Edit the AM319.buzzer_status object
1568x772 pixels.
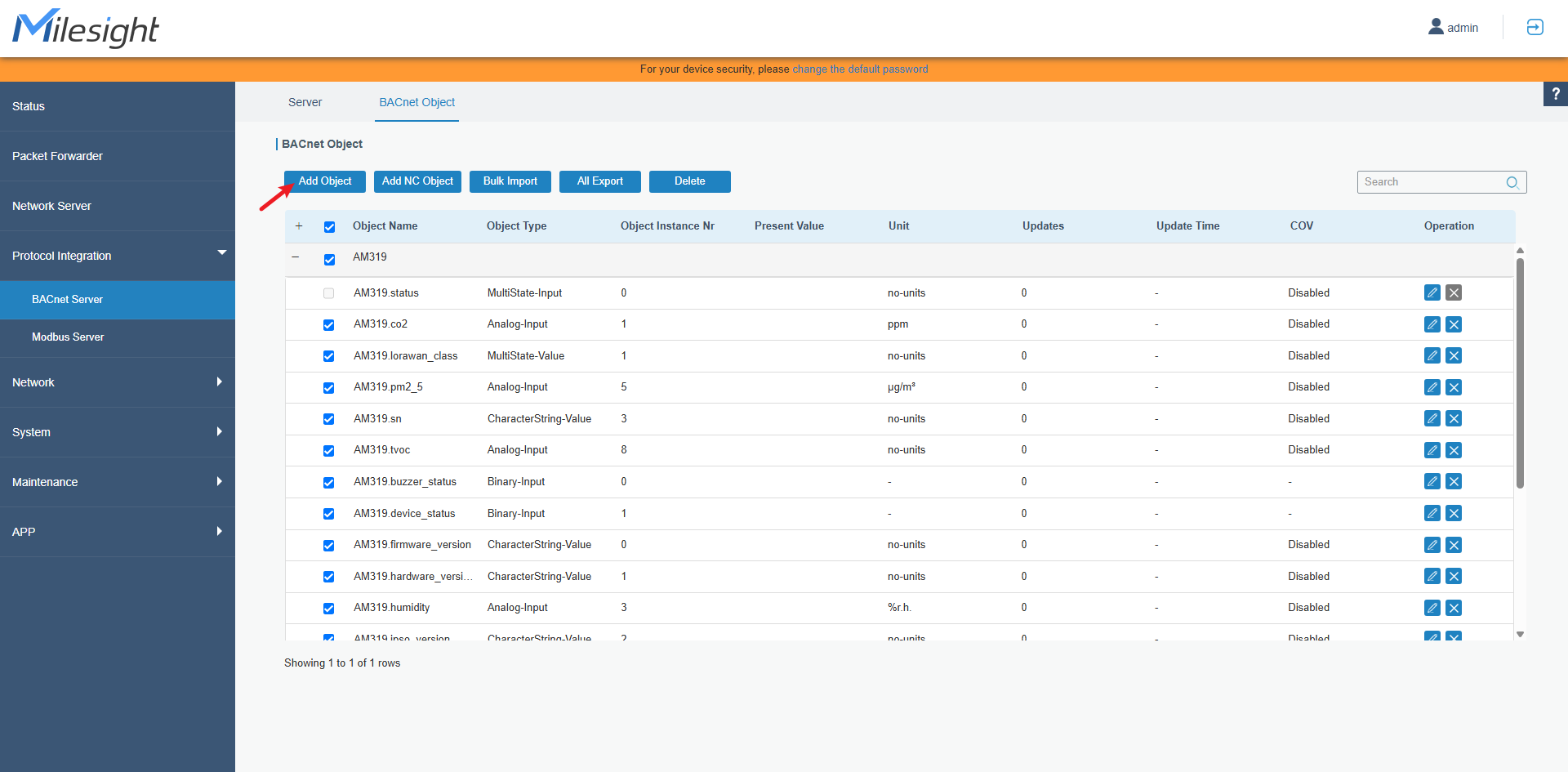[x=1432, y=481]
